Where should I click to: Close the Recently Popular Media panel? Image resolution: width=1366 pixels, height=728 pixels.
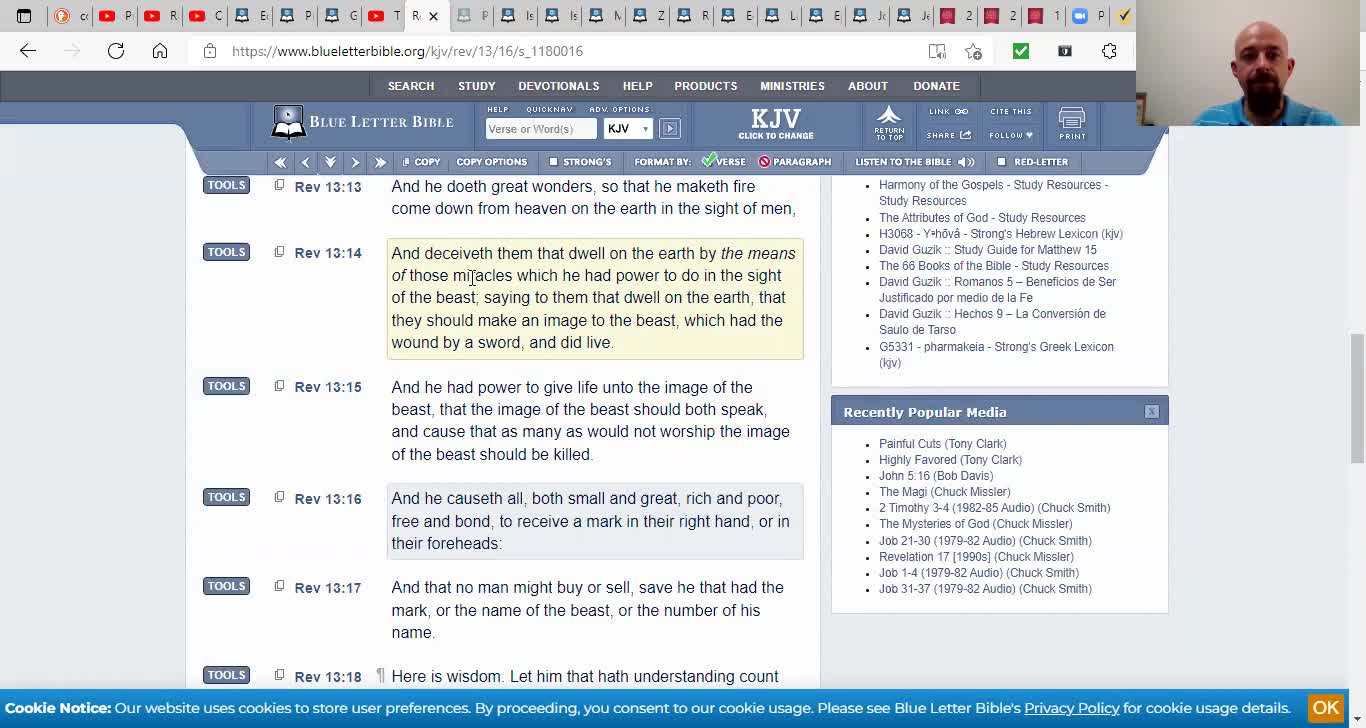1152,412
